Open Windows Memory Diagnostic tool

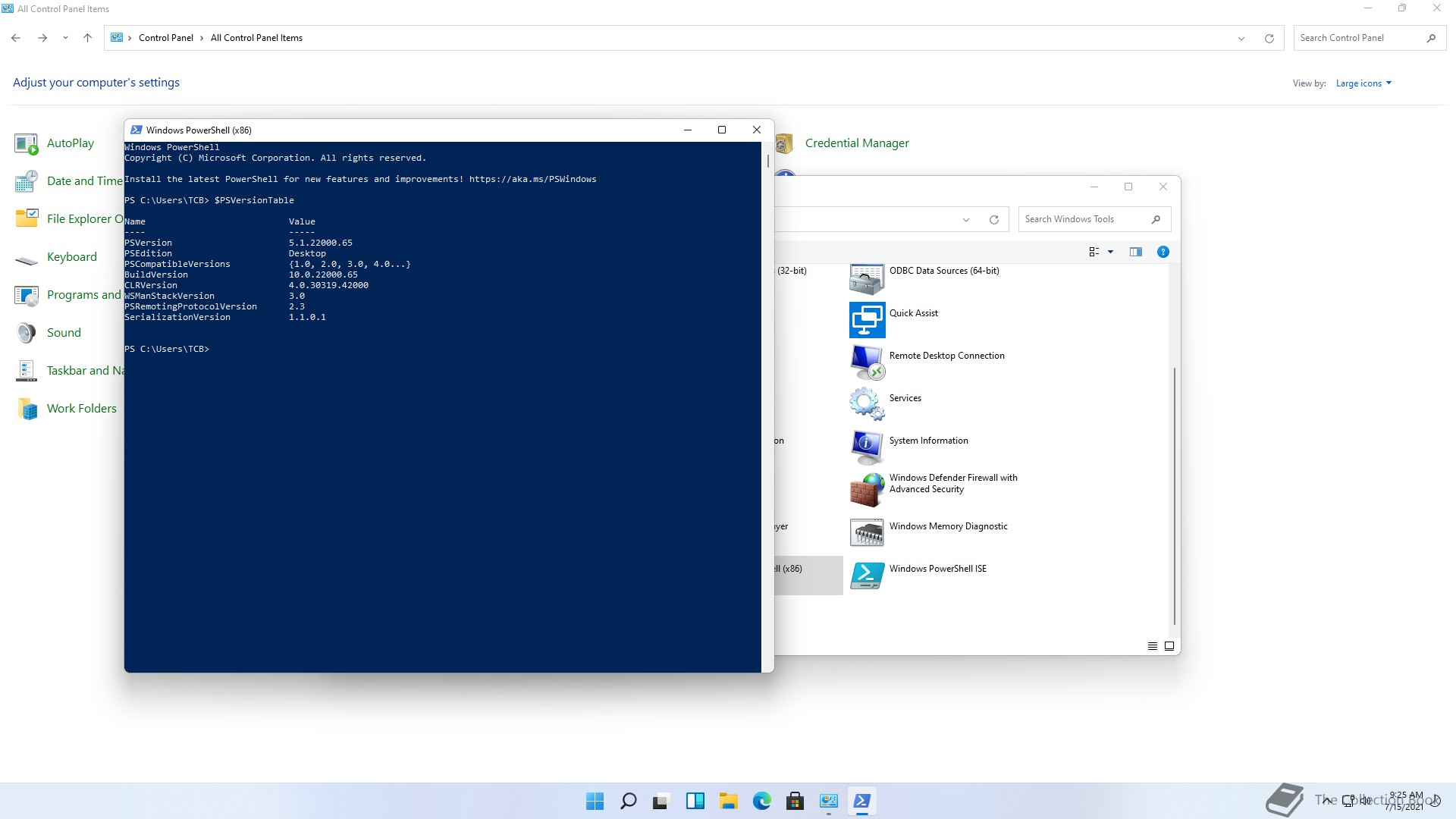(929, 532)
